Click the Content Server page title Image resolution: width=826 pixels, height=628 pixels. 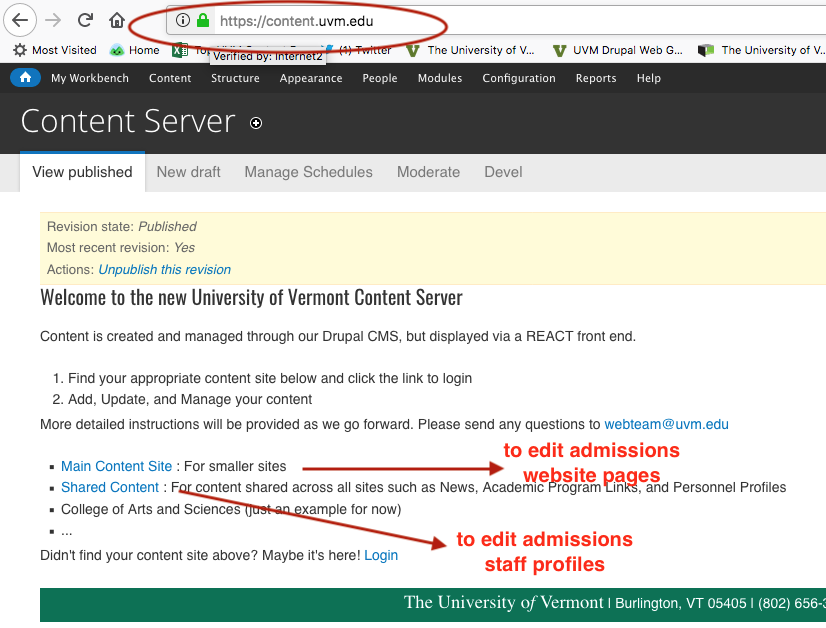[128, 121]
